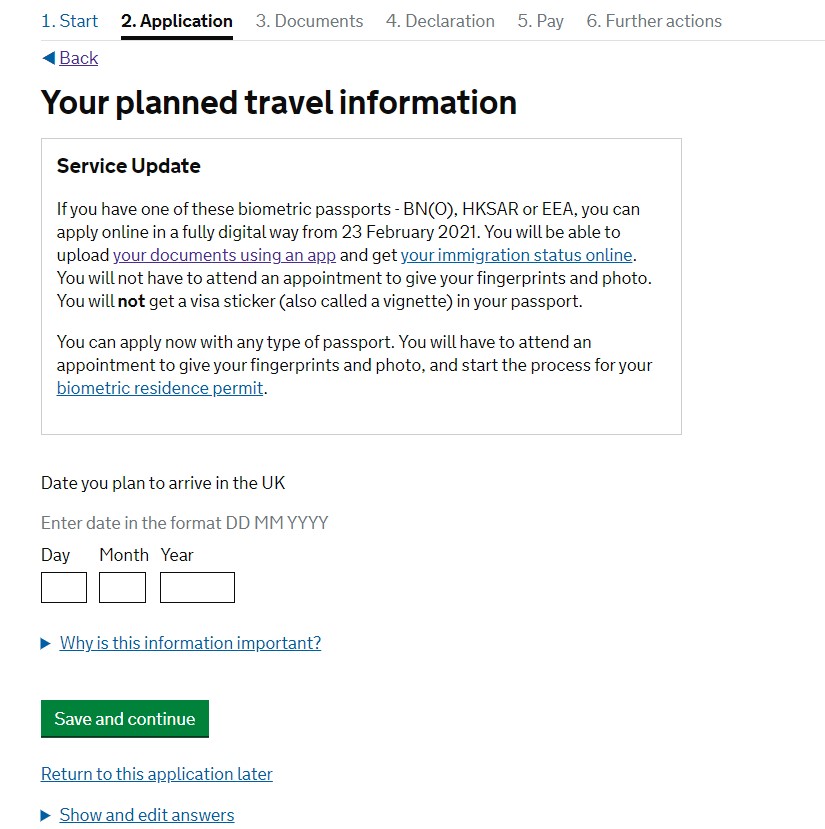Screen dimensions: 825x829
Task: Expand 'Why is this information important?' details
Action: (x=190, y=643)
